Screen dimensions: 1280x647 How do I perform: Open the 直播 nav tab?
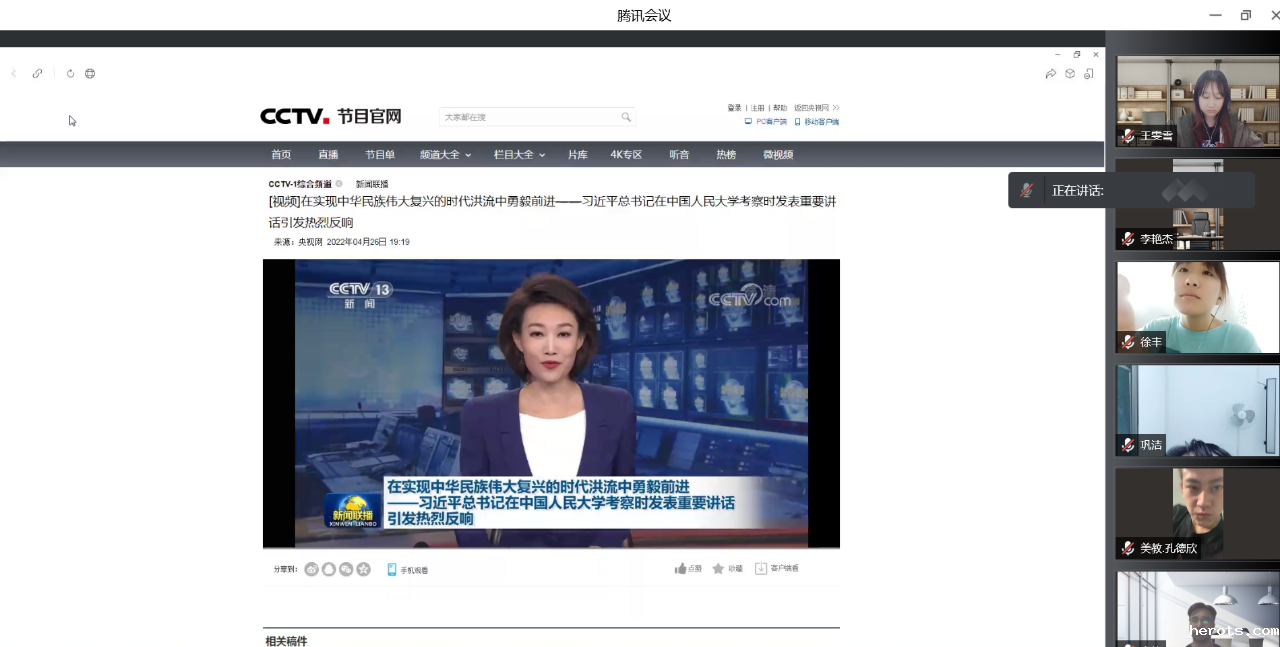point(328,155)
